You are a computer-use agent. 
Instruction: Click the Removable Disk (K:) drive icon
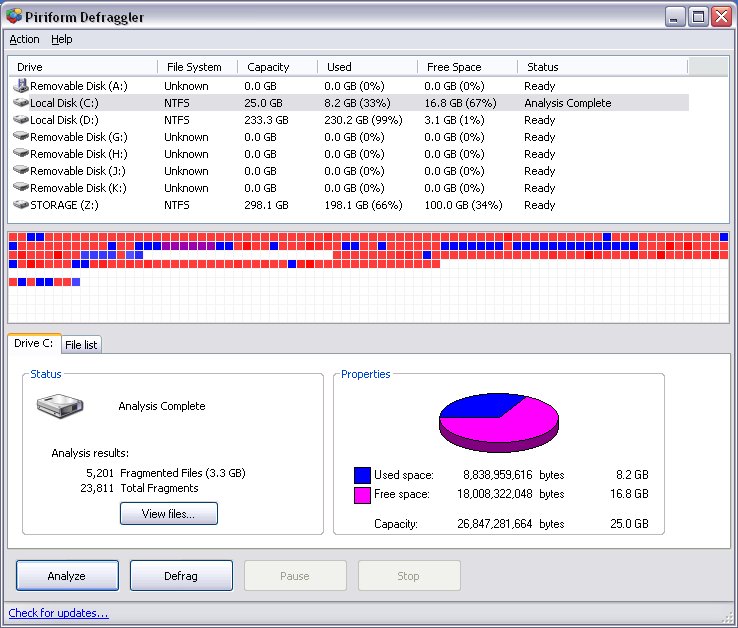pyautogui.click(x=21, y=188)
